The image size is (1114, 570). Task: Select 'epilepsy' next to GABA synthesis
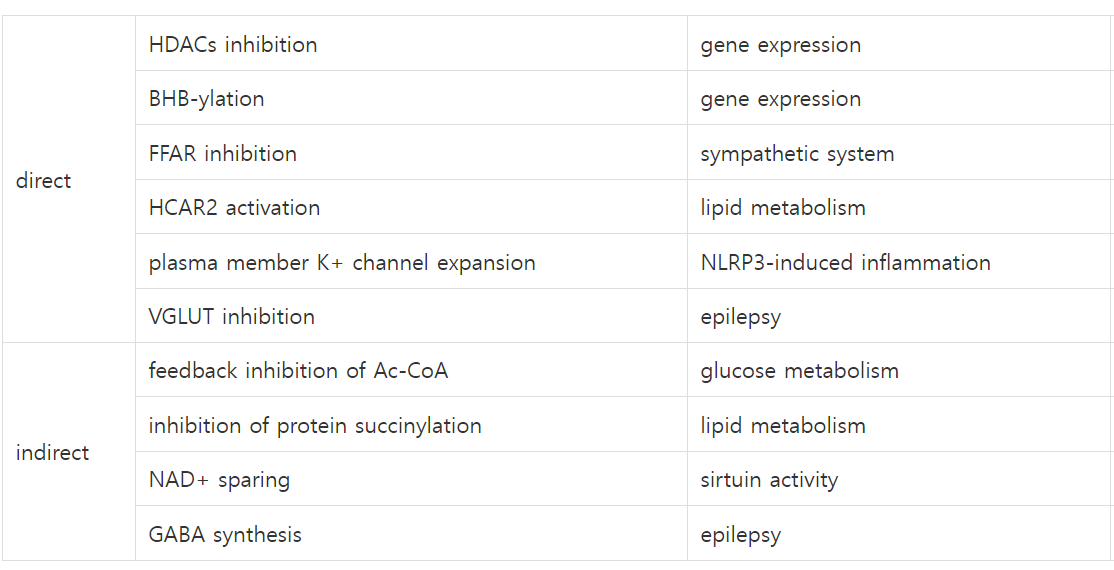pyautogui.click(x=740, y=535)
